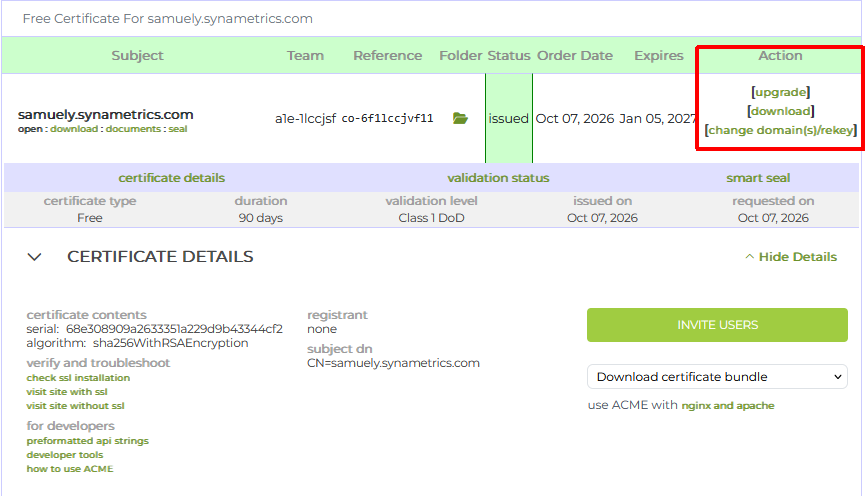
Task: Click documents link under subject name
Action: 133,129
